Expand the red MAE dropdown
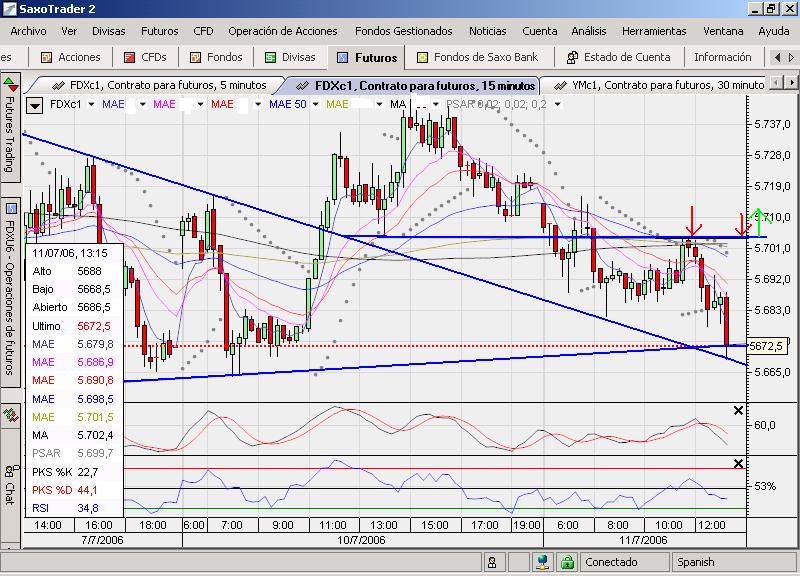The width and height of the screenshot is (800, 576). click(258, 105)
